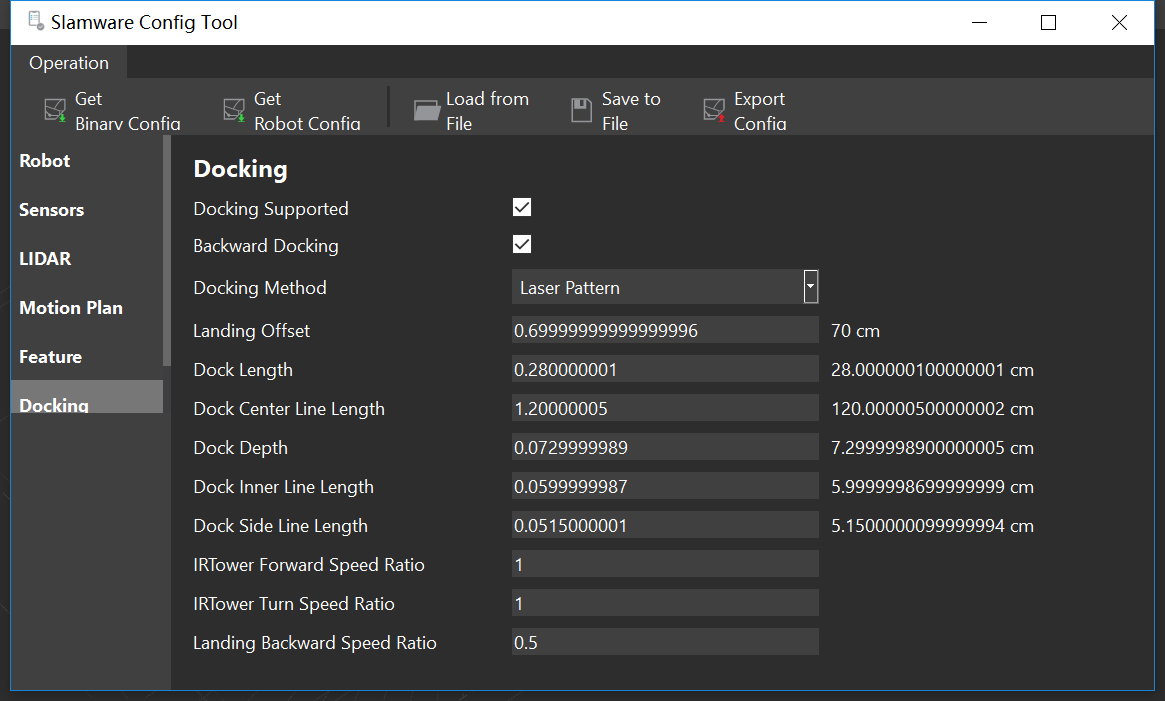
Task: Show the Feature section
Action: (x=51, y=357)
